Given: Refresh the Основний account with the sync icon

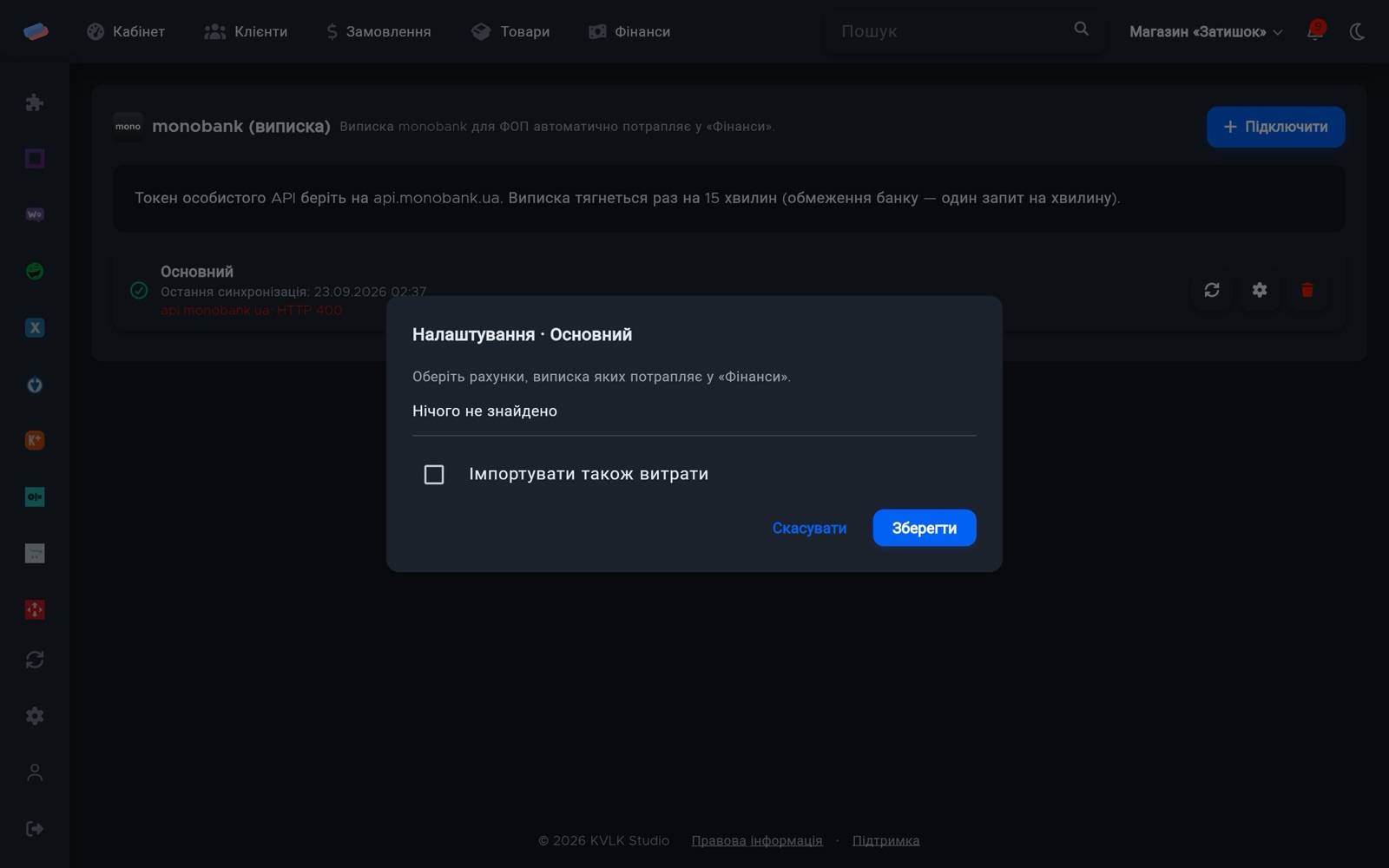Looking at the screenshot, I should coord(1212,290).
